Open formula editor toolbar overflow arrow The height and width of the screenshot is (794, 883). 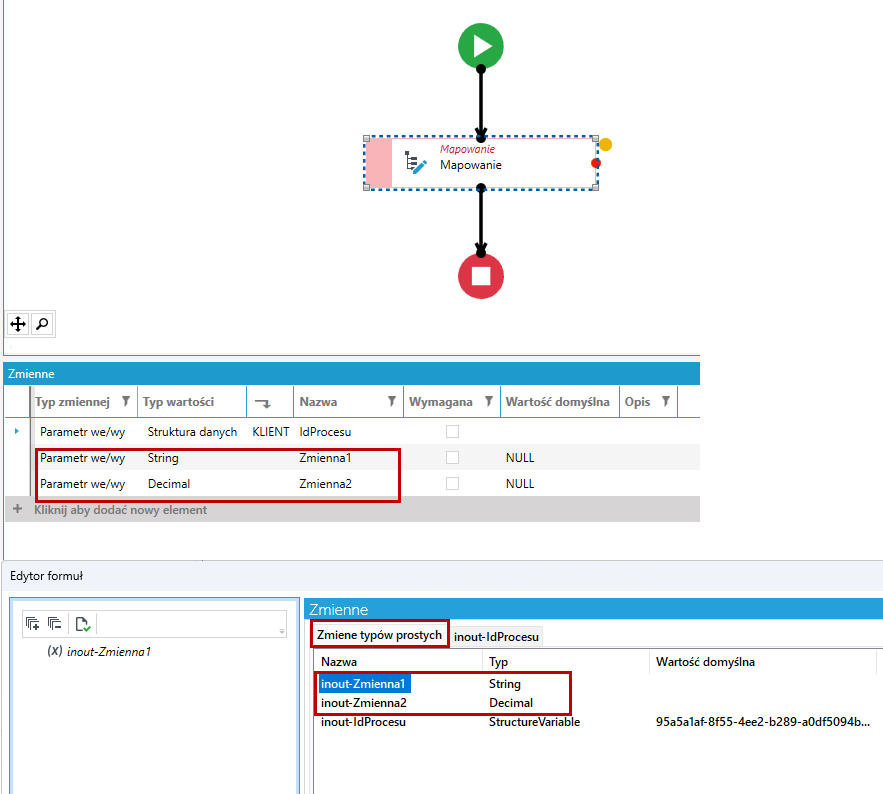(x=282, y=631)
